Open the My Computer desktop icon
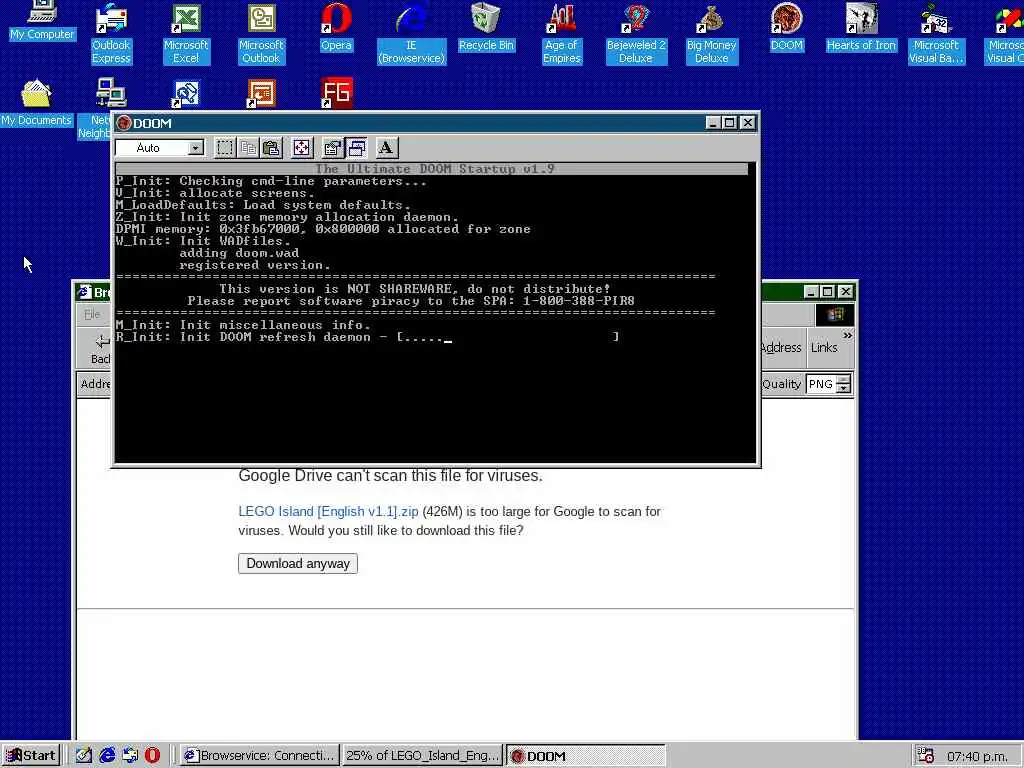Viewport: 1024px width, 768px height. point(42,22)
